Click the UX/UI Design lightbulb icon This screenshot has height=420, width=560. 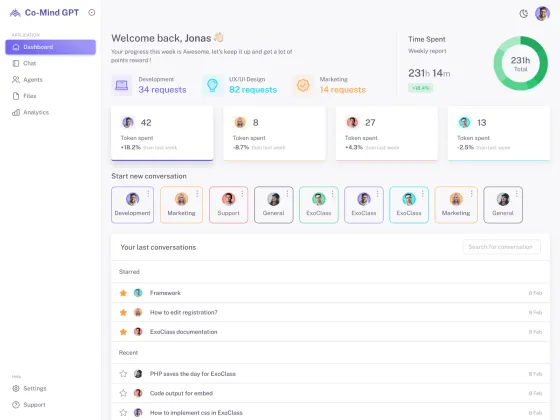point(212,85)
